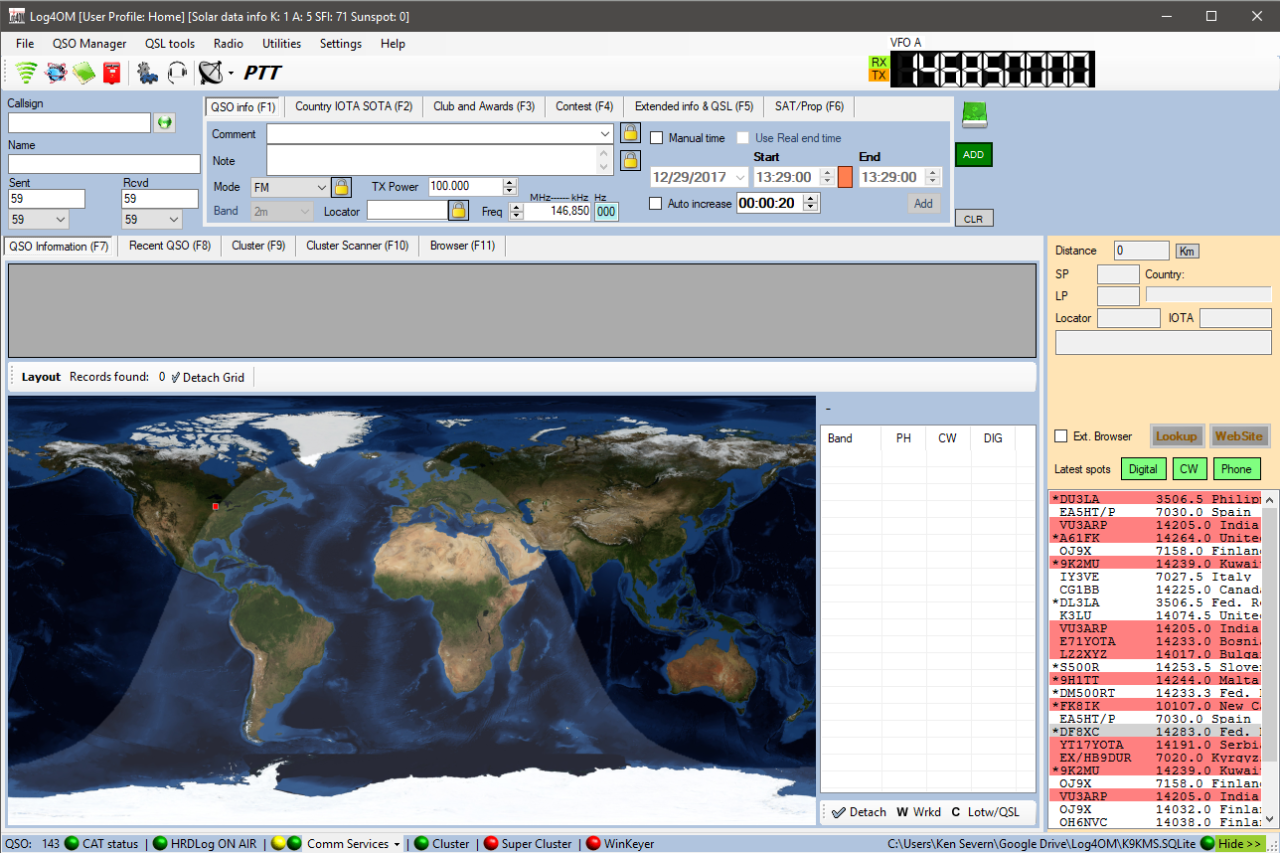
Task: Toggle the Digital spots filter
Action: 1143,469
